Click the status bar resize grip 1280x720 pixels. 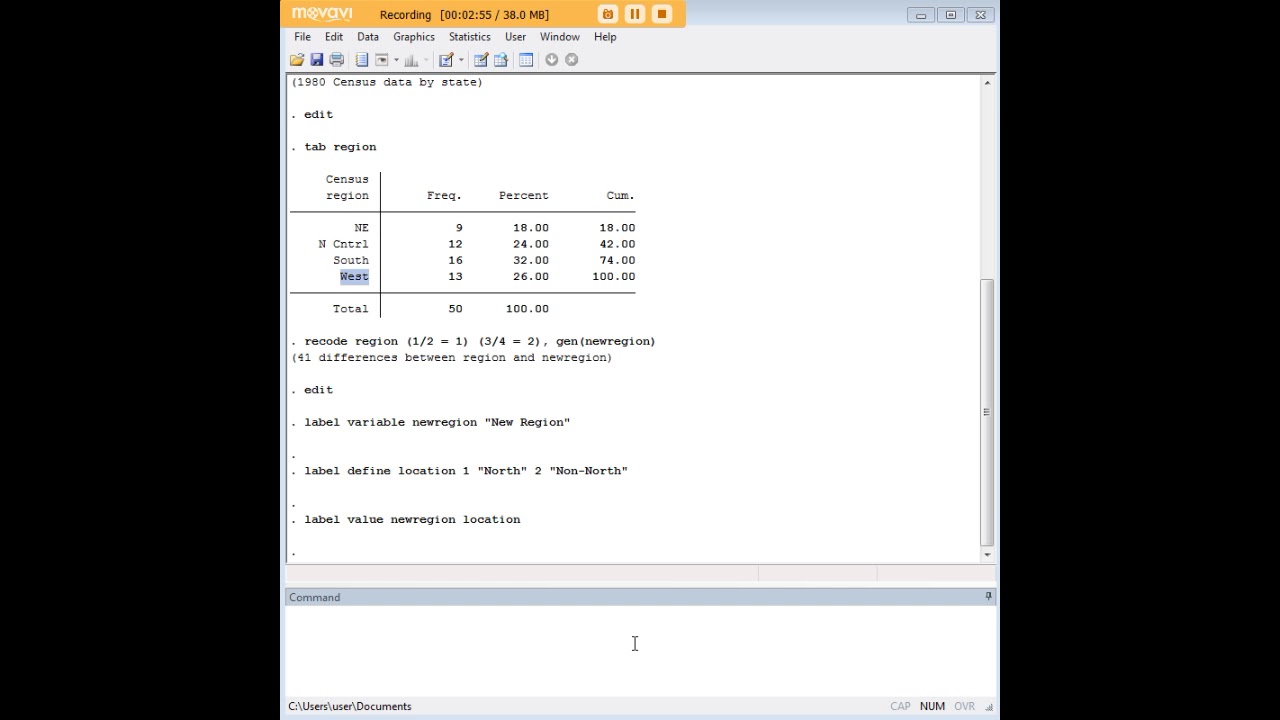point(990,707)
